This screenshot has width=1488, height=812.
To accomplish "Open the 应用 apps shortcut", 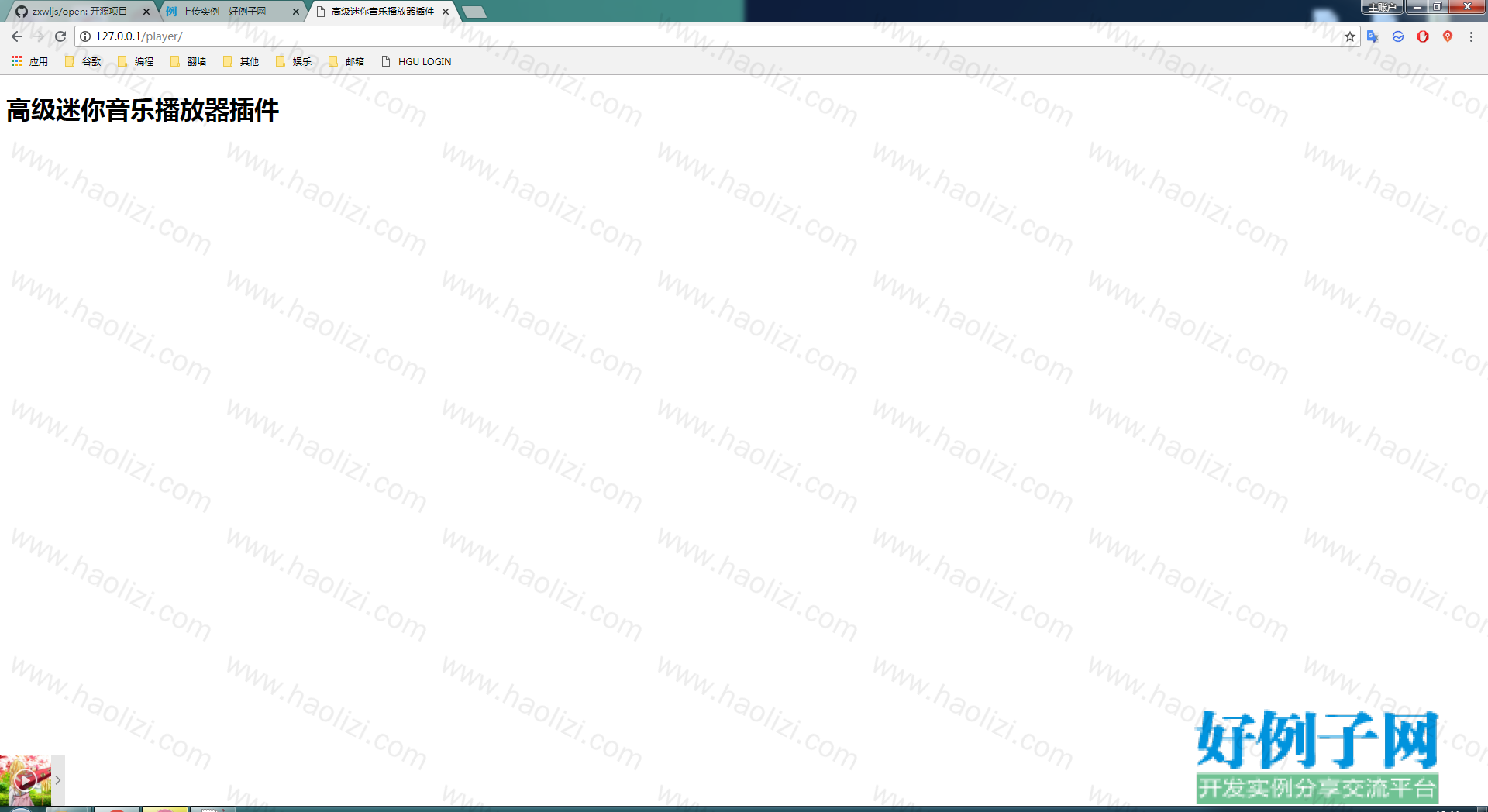I will pyautogui.click(x=29, y=61).
